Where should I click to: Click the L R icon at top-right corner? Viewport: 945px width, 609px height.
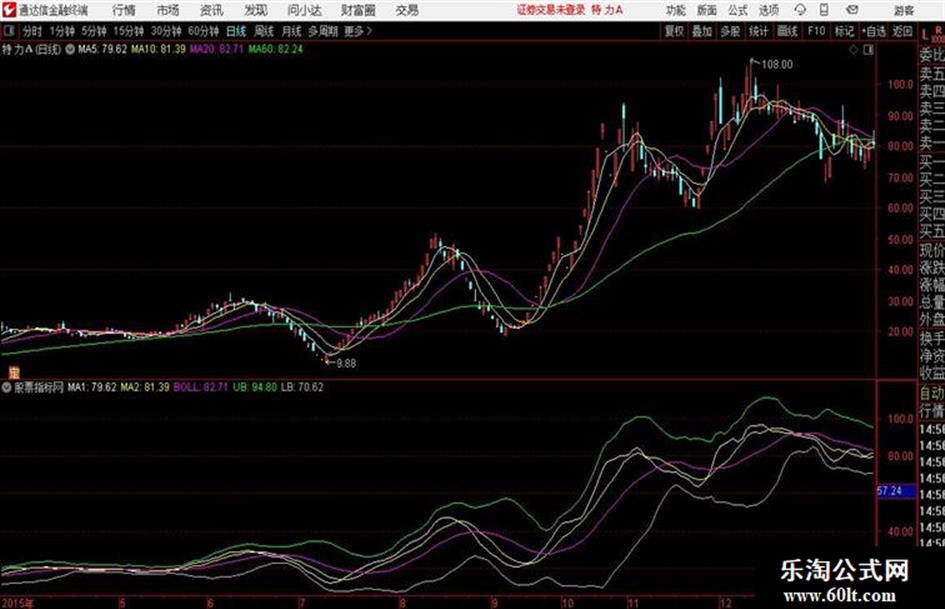[x=932, y=34]
